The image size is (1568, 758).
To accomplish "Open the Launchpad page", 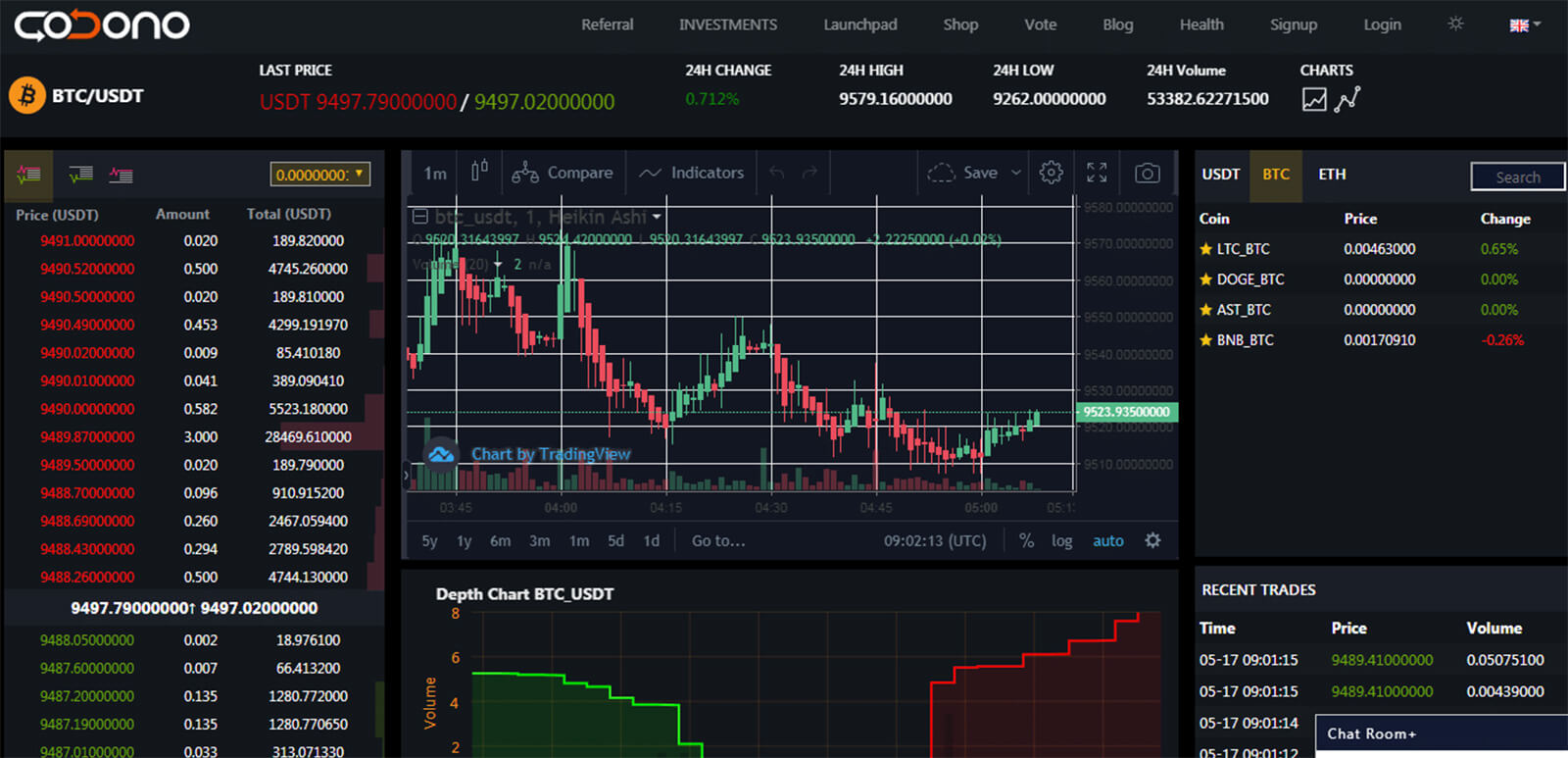I will 859,25.
